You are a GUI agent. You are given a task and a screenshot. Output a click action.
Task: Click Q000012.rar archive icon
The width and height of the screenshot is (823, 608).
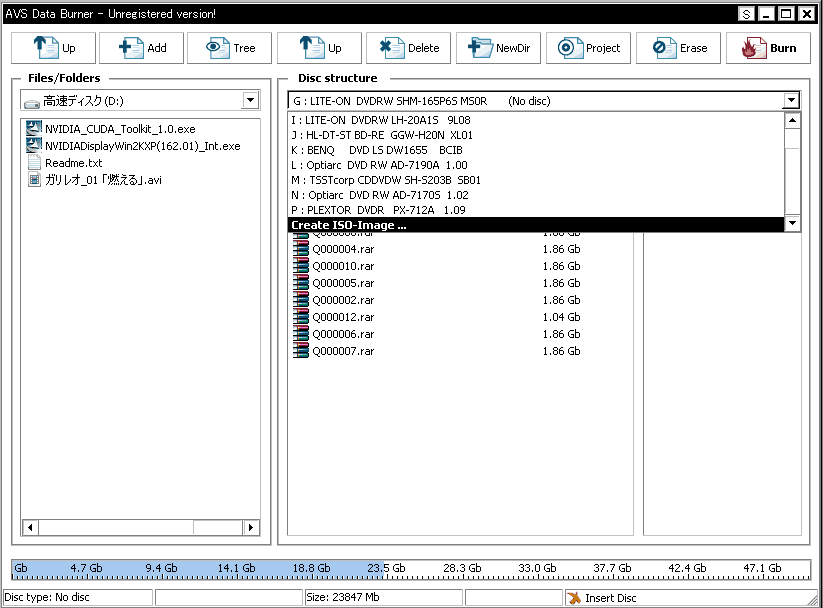click(x=301, y=317)
